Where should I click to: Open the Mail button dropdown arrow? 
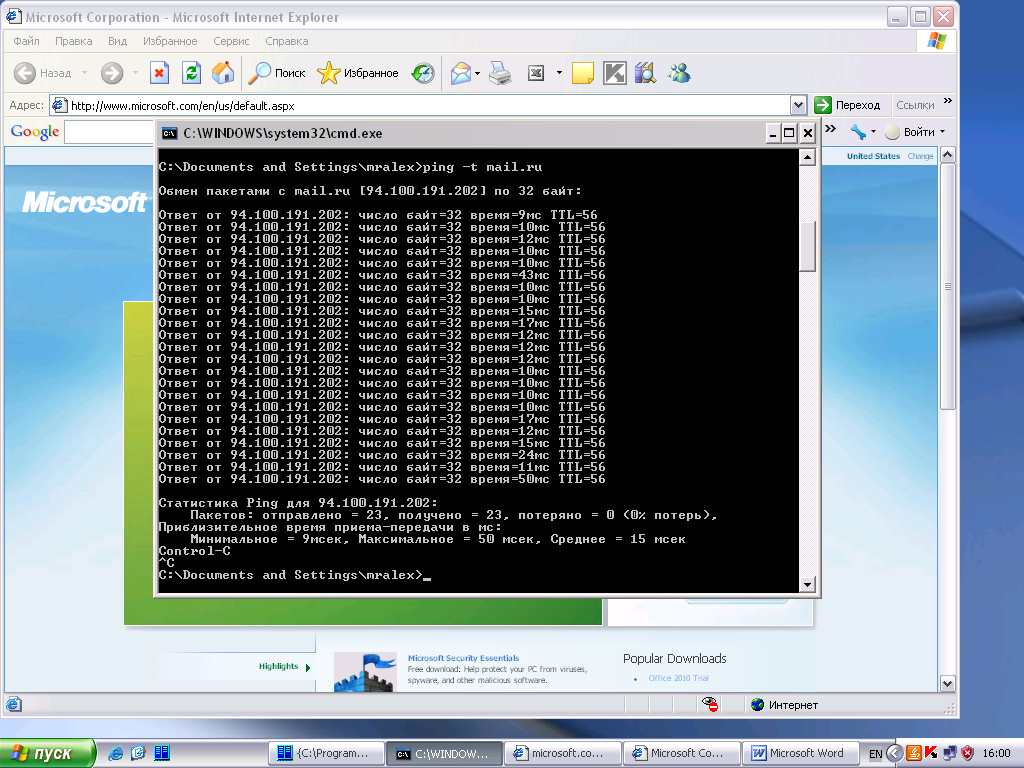477,73
